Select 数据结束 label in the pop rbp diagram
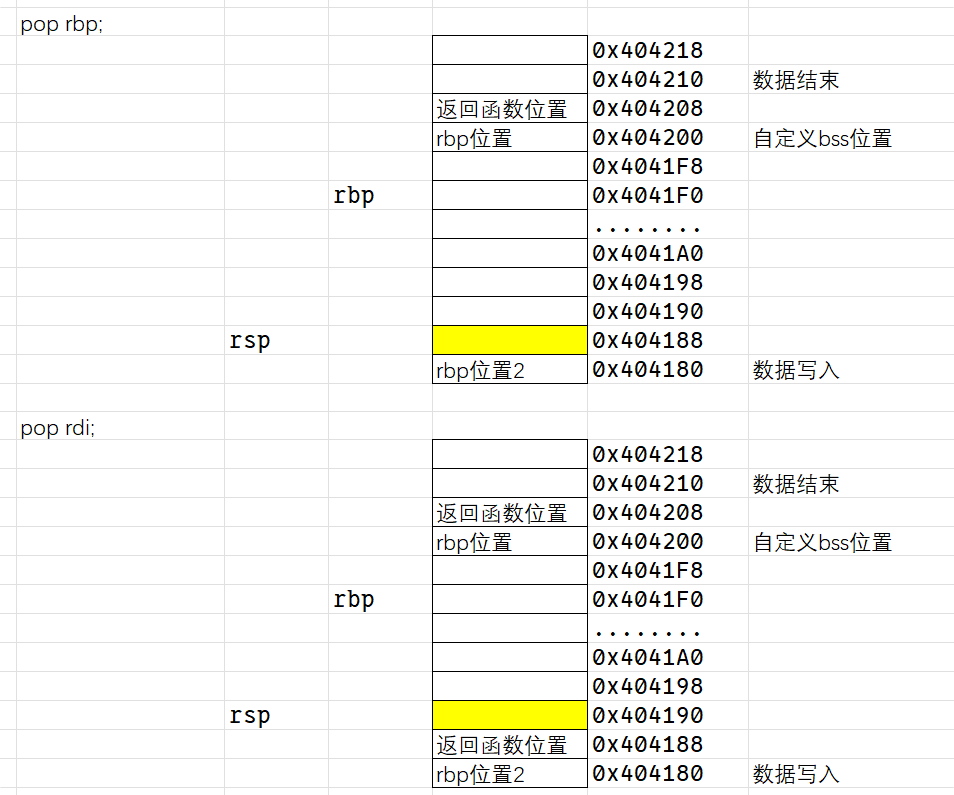Image resolution: width=954 pixels, height=795 pixels. 796,80
